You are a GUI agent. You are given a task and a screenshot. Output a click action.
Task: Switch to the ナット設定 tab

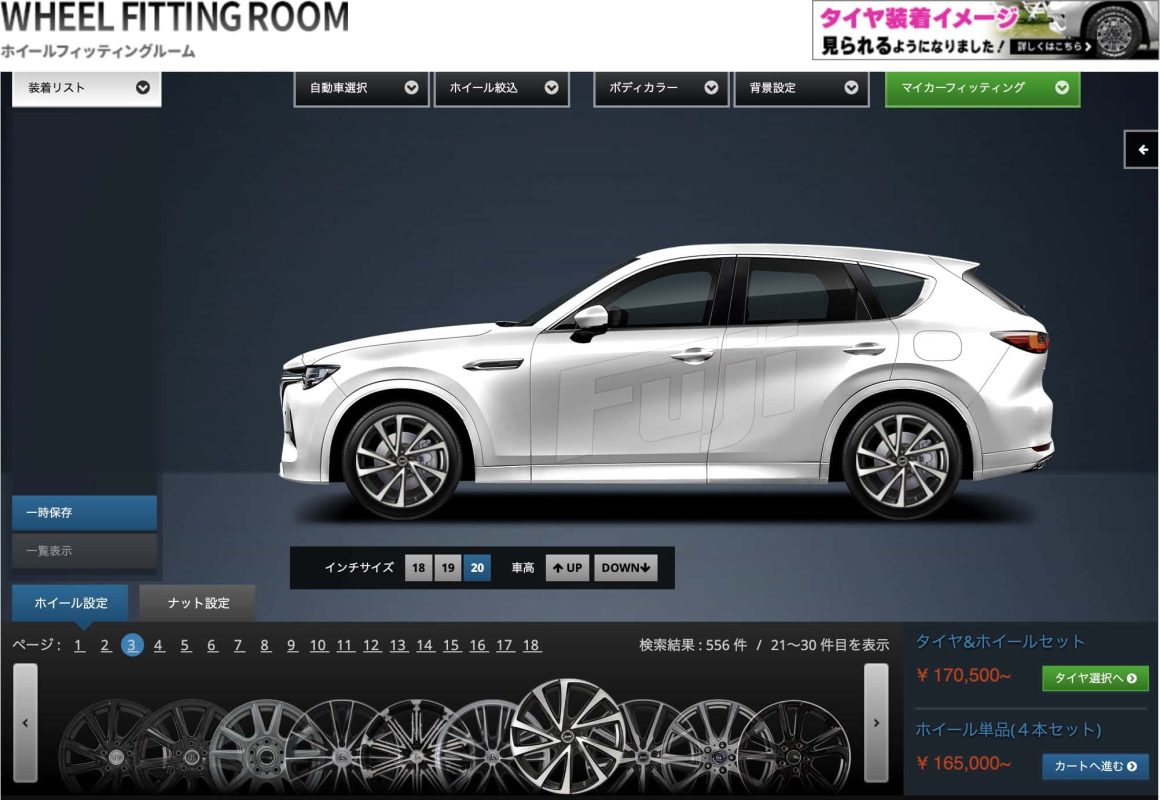(x=197, y=603)
